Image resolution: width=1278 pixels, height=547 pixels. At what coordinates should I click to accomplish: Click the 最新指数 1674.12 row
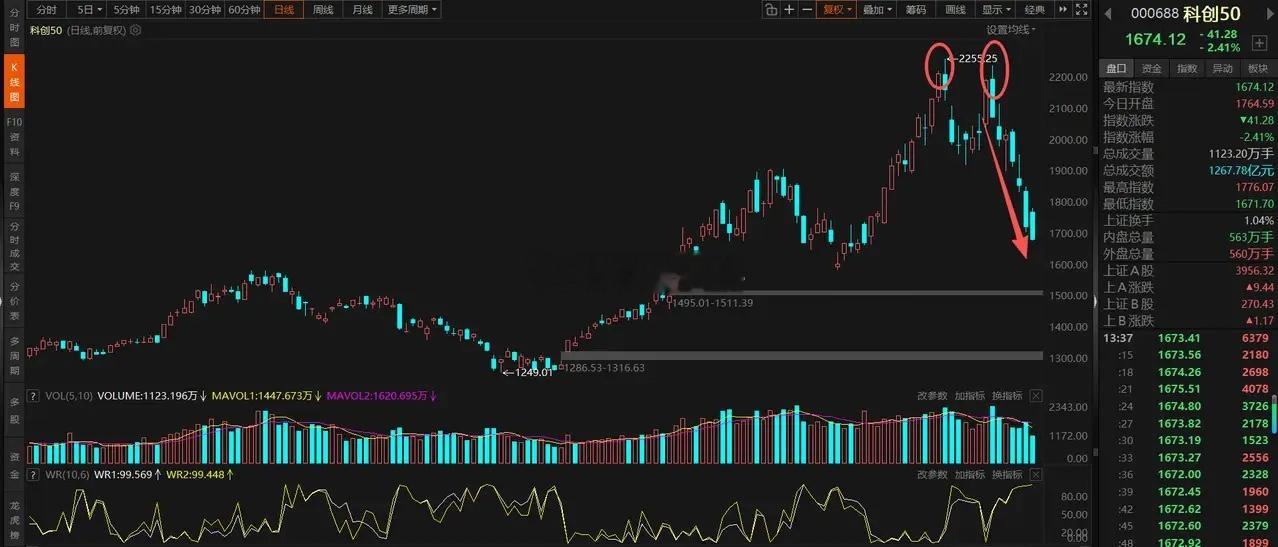(x=1188, y=87)
